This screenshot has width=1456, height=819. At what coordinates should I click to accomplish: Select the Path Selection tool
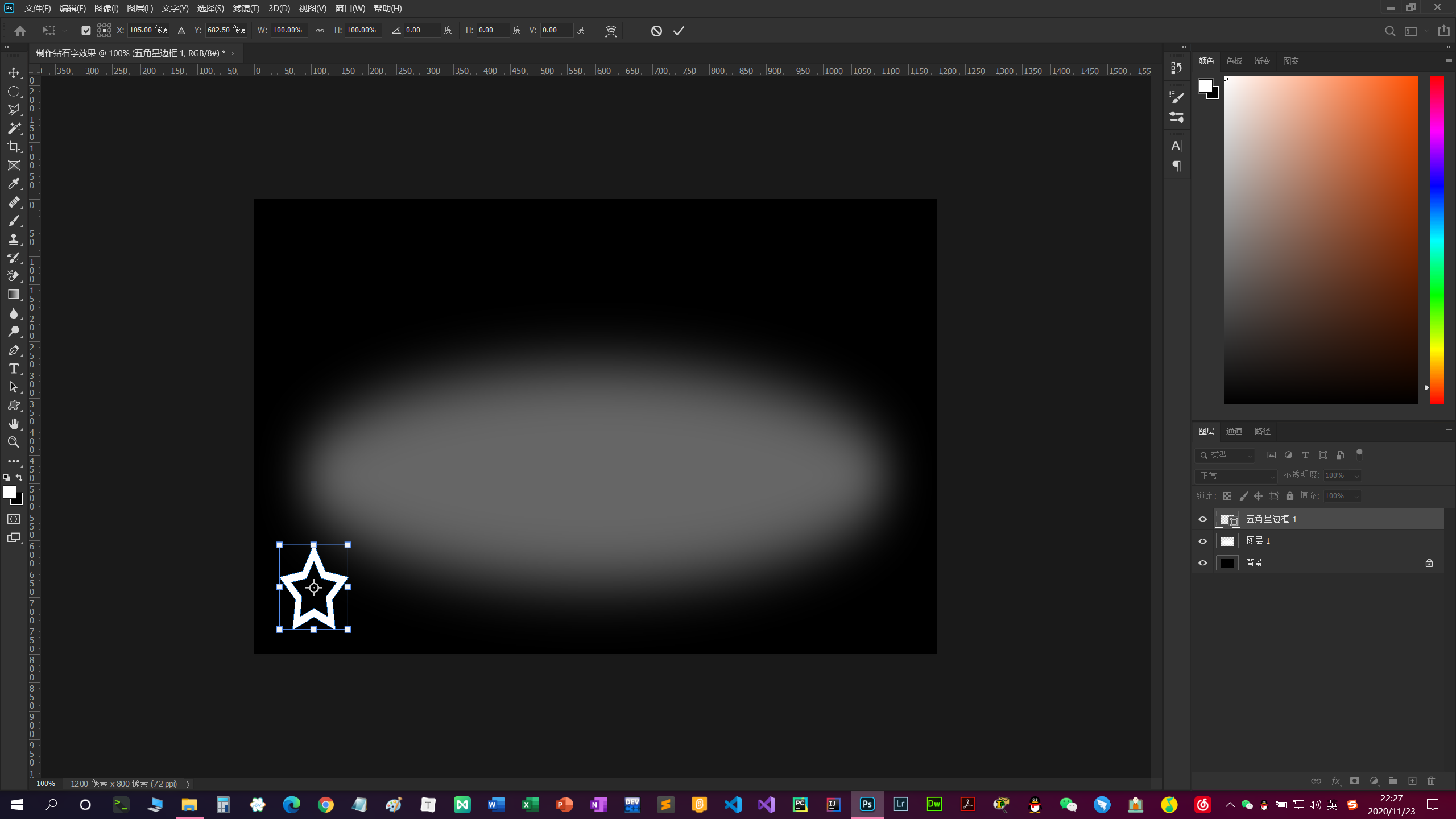pos(14,387)
